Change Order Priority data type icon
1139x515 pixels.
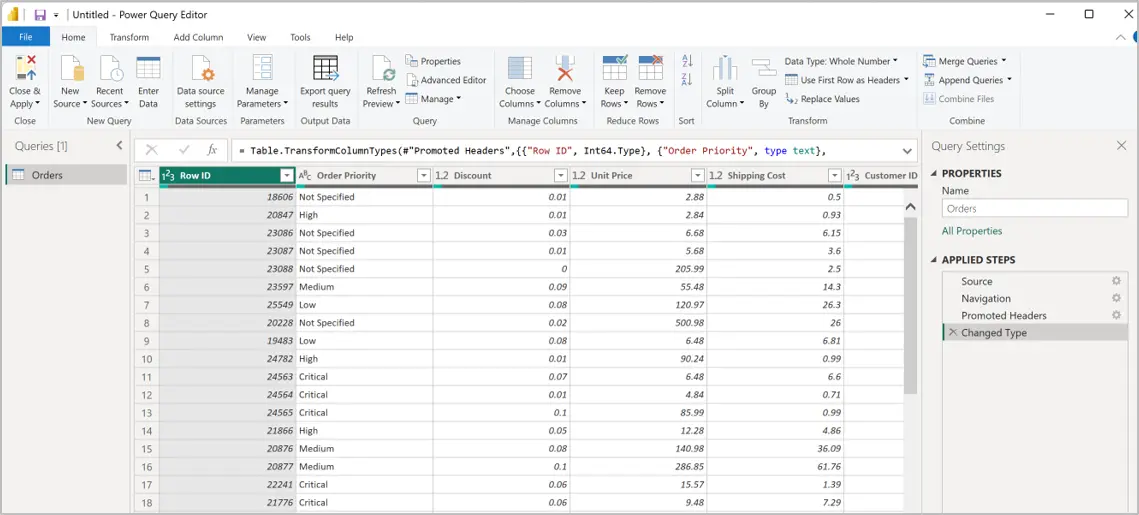[305, 175]
